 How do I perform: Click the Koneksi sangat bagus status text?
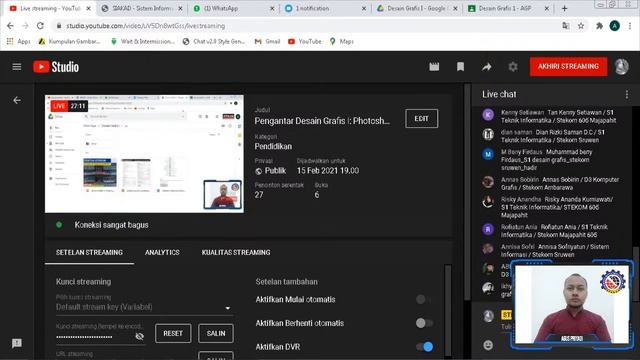click(x=111, y=225)
